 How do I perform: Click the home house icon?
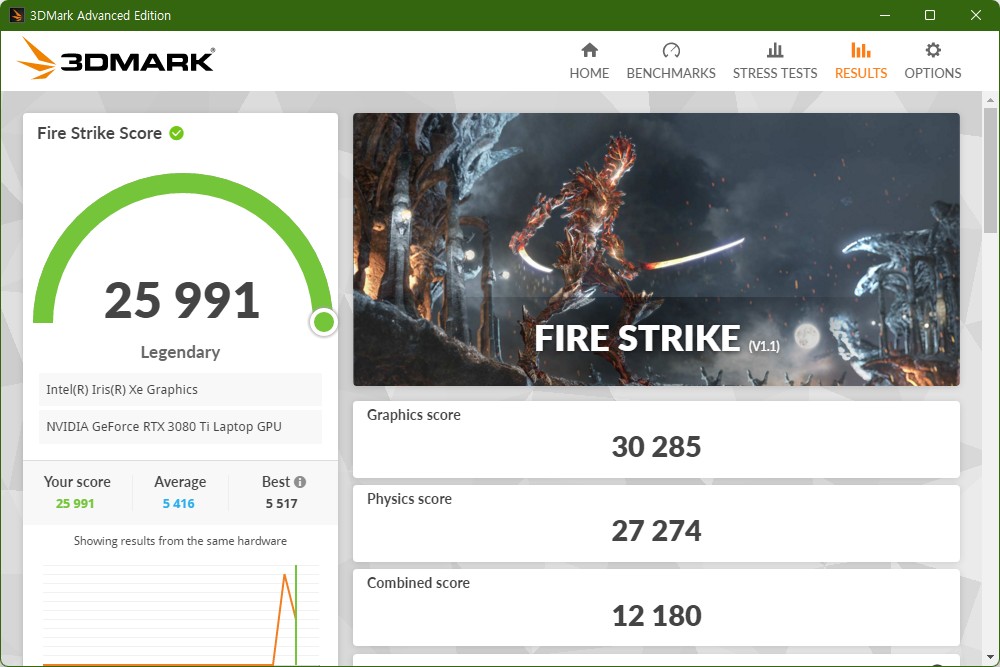589,50
